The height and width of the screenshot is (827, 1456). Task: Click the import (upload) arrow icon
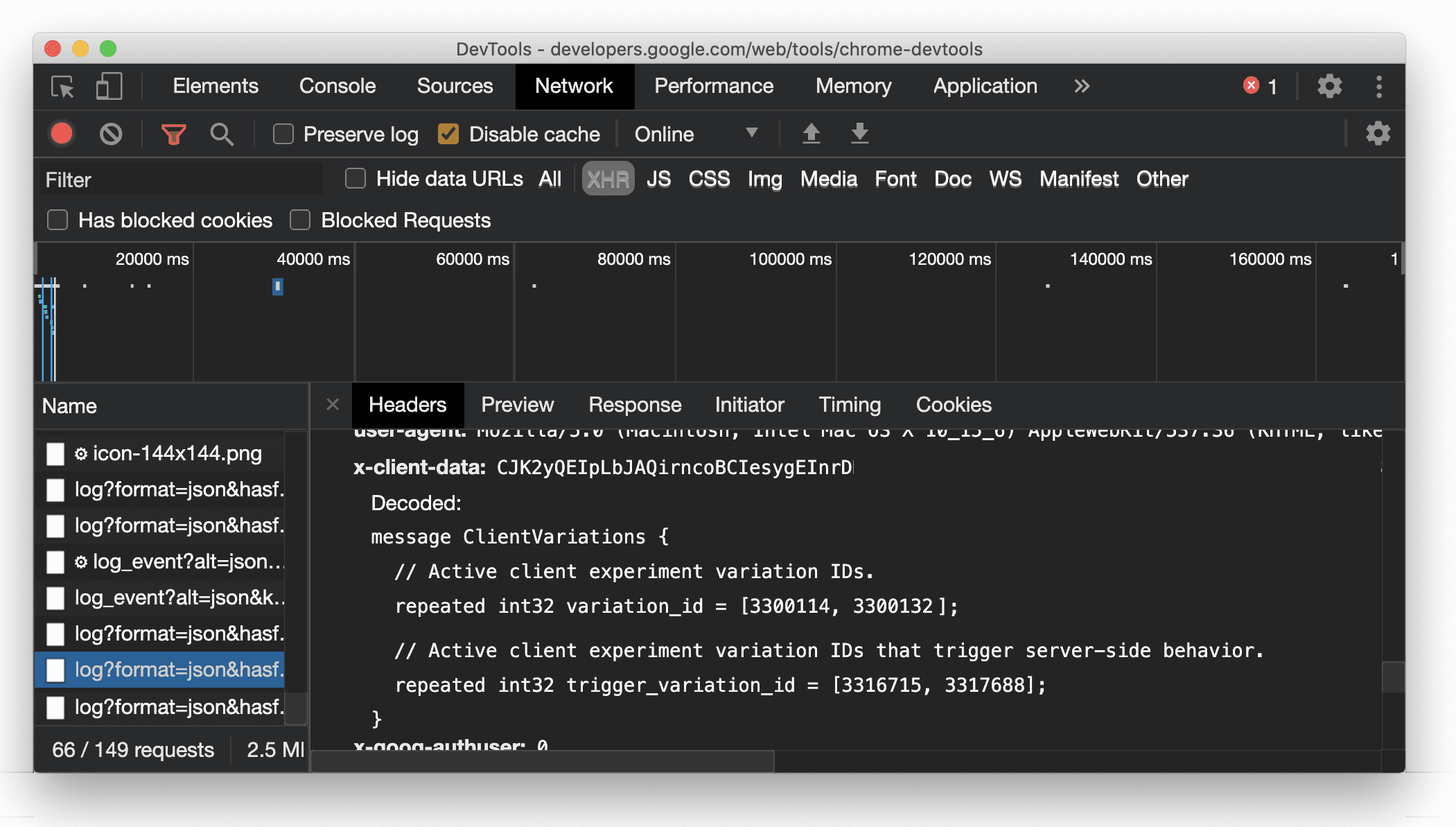pos(810,134)
